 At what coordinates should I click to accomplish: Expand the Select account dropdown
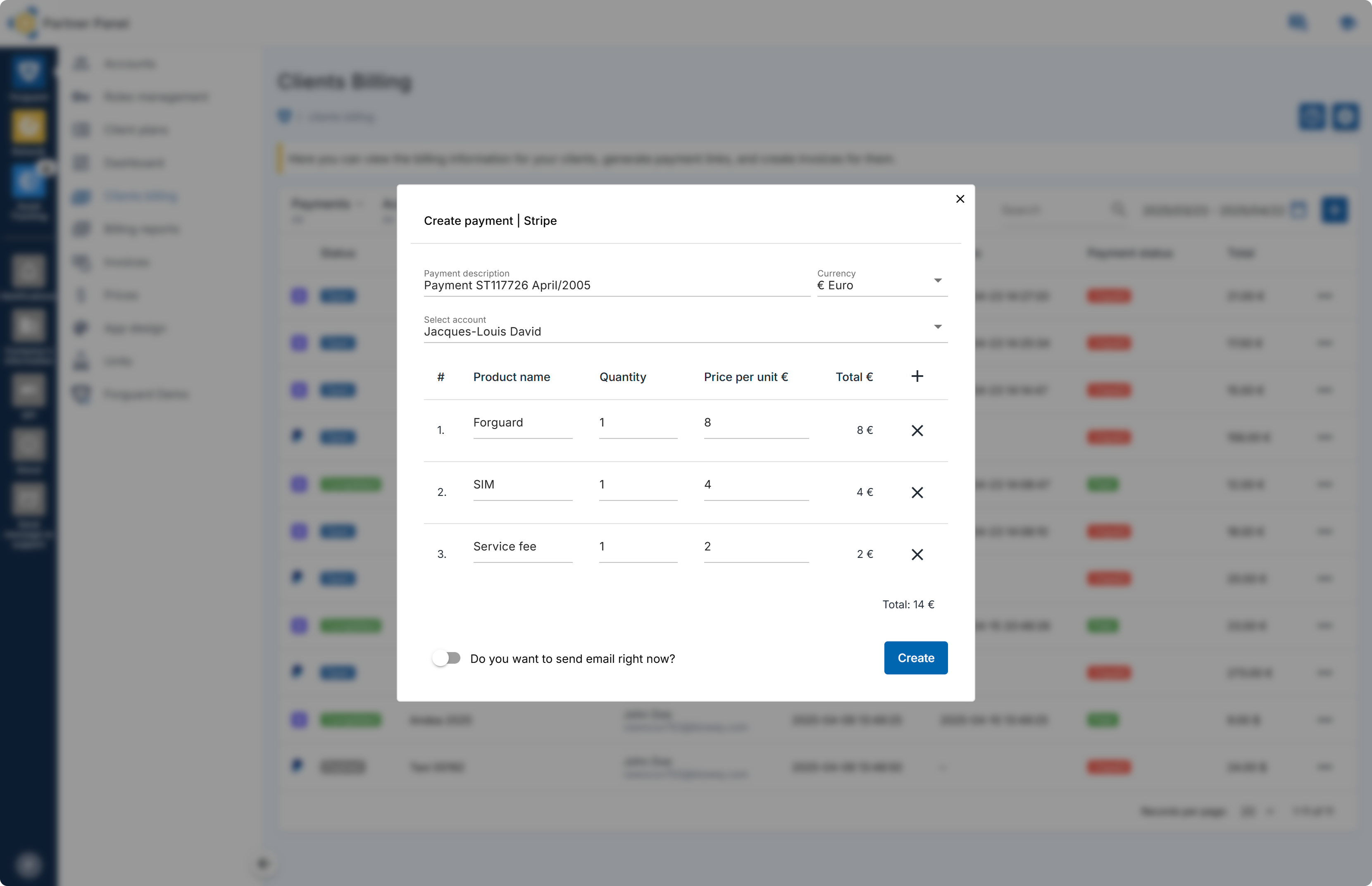coord(937,327)
